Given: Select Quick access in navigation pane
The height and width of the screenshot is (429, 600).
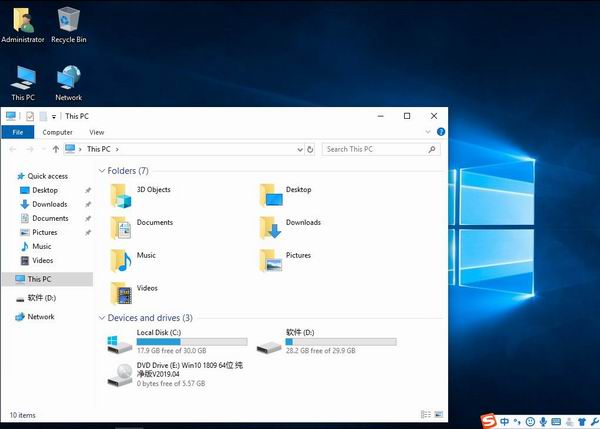Looking at the screenshot, I should point(47,176).
